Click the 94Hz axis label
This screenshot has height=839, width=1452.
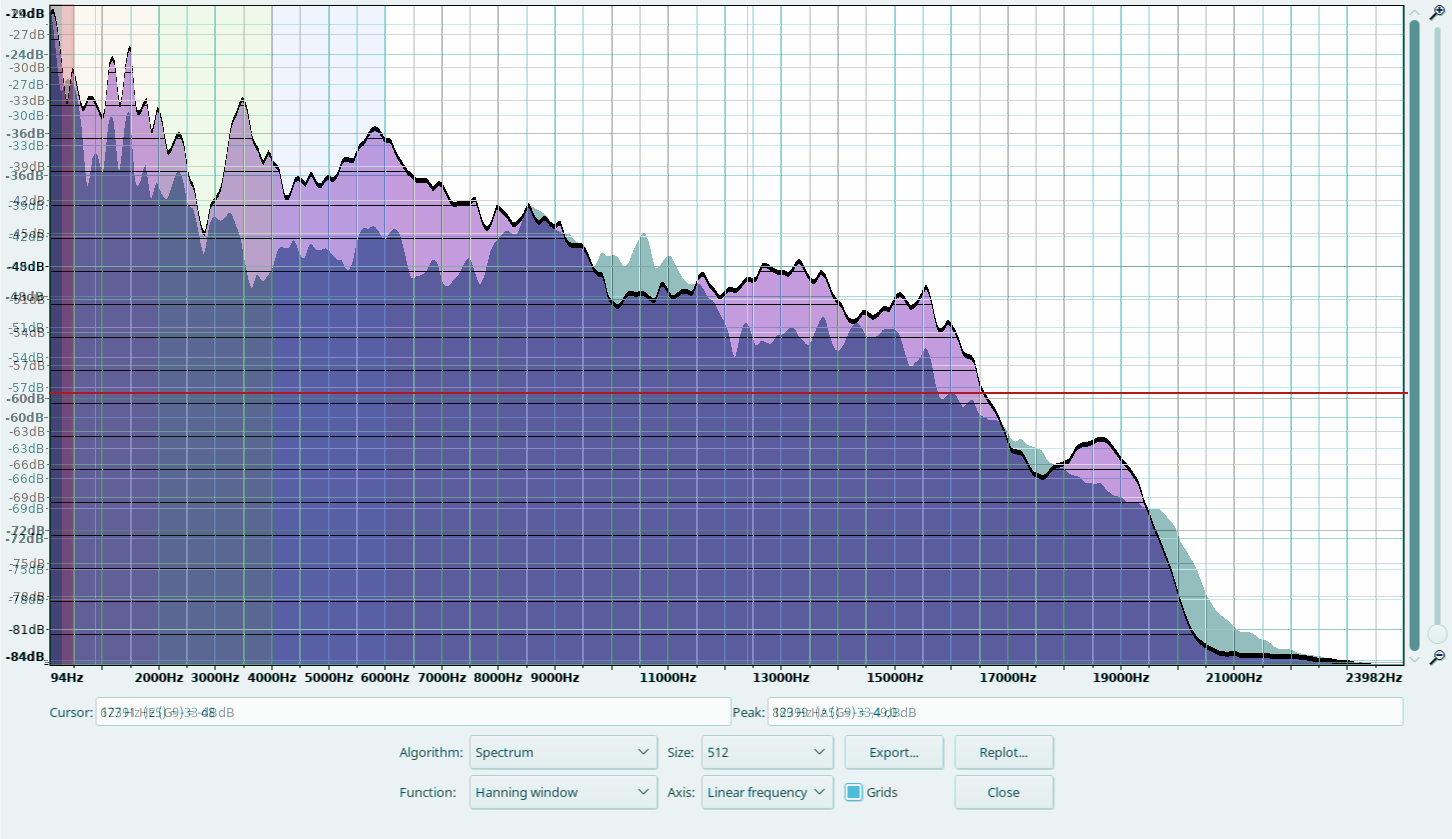[67, 677]
